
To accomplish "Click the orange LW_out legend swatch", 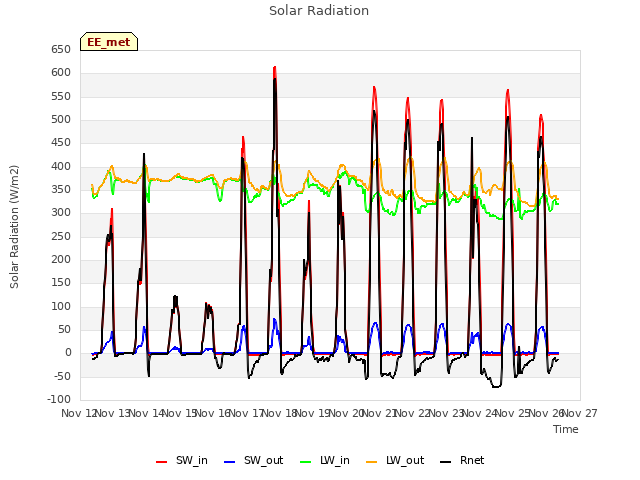I will 372,462.
